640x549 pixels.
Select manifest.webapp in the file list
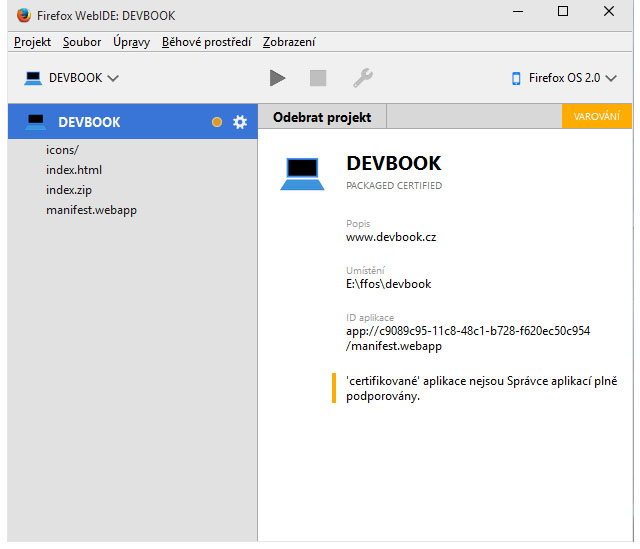(91, 210)
